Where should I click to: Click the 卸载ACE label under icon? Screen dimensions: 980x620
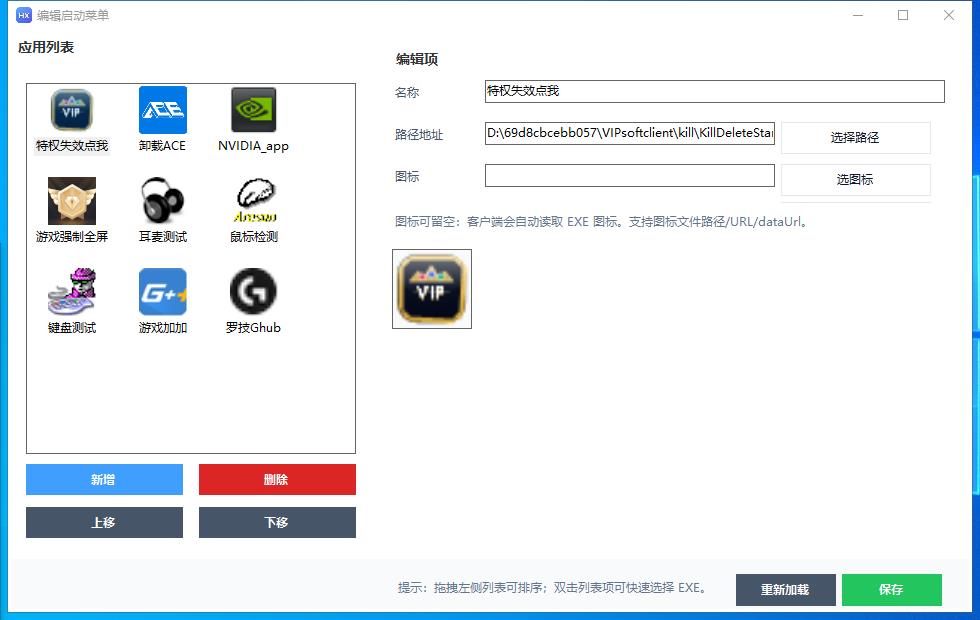162,146
